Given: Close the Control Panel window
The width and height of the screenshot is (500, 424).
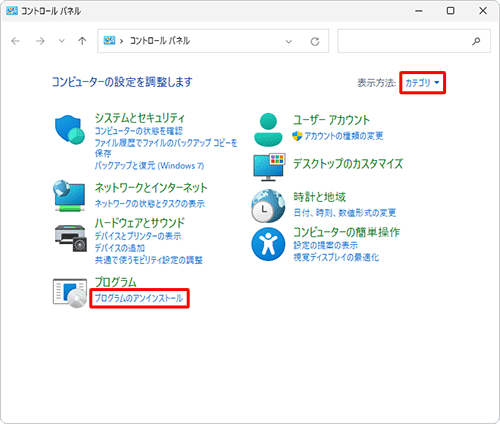Looking at the screenshot, I should (x=483, y=11).
